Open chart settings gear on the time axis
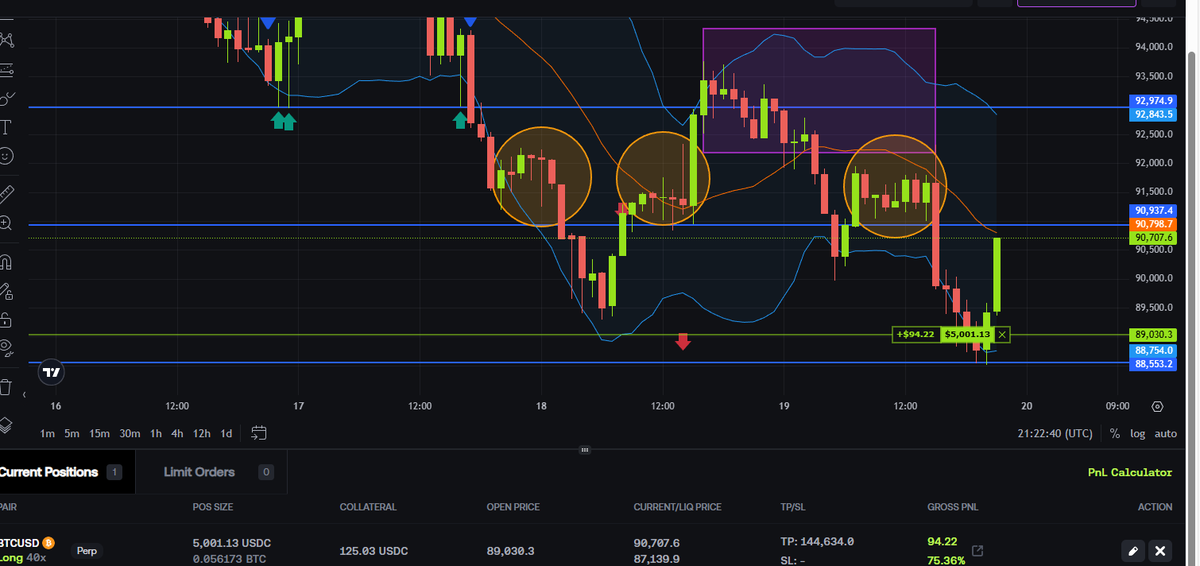1200x566 pixels. (1157, 406)
